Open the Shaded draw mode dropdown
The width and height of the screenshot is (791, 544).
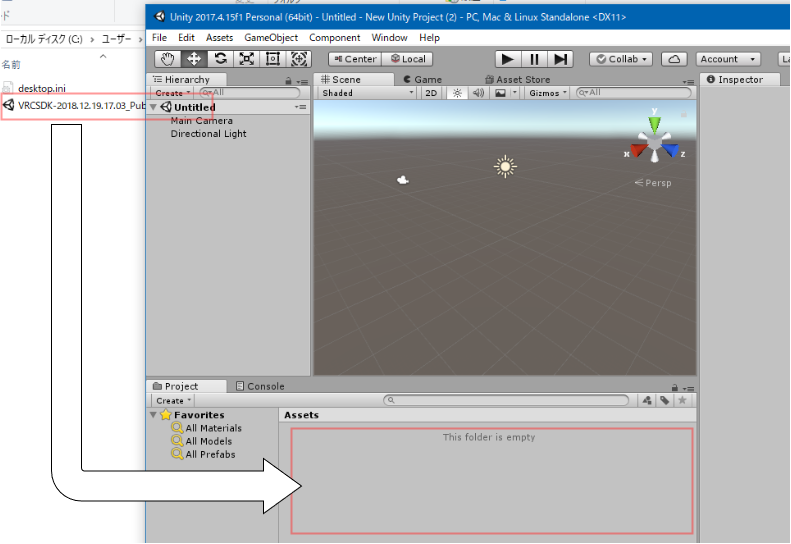tap(366, 93)
